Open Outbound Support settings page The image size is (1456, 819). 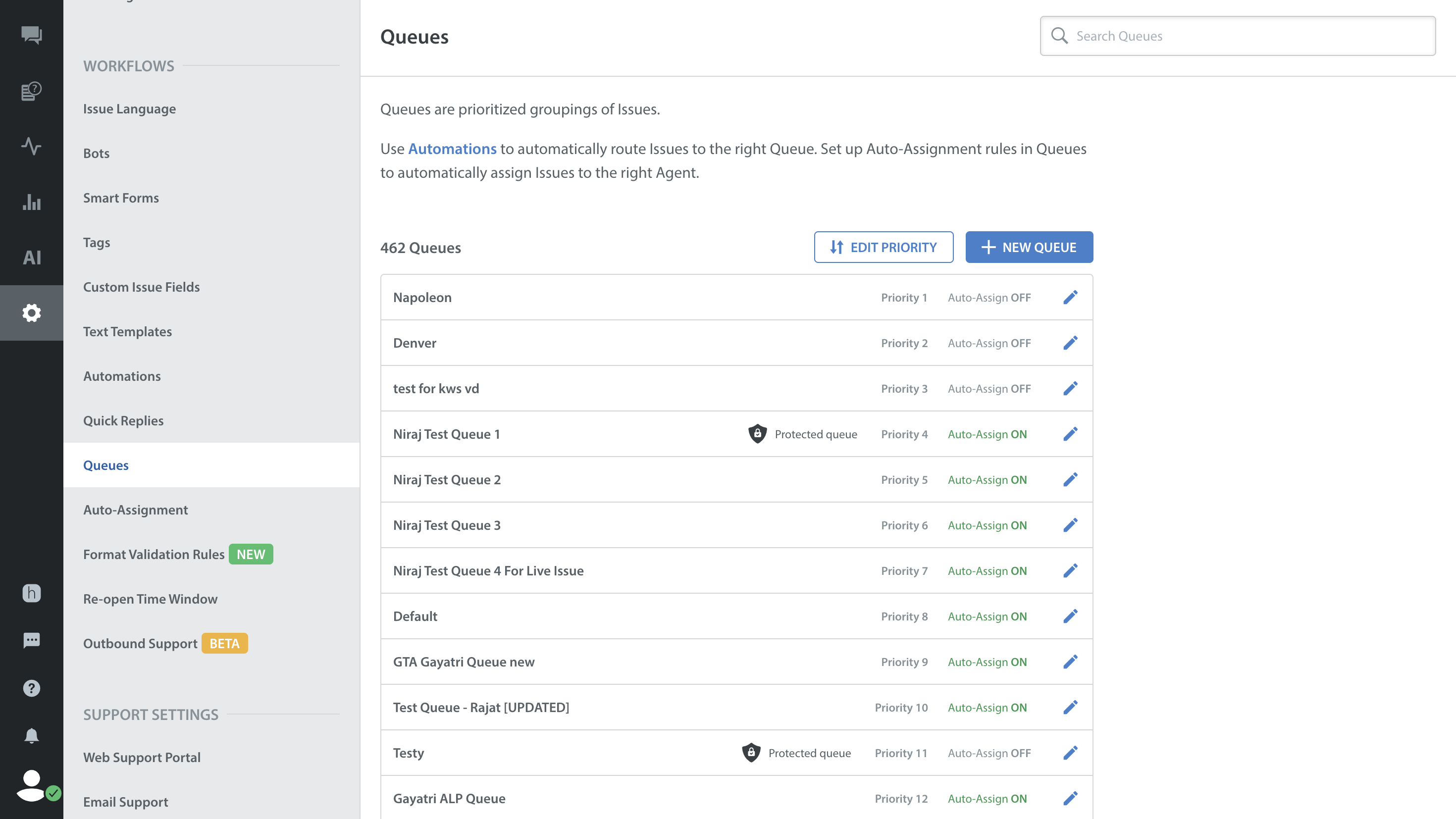140,644
